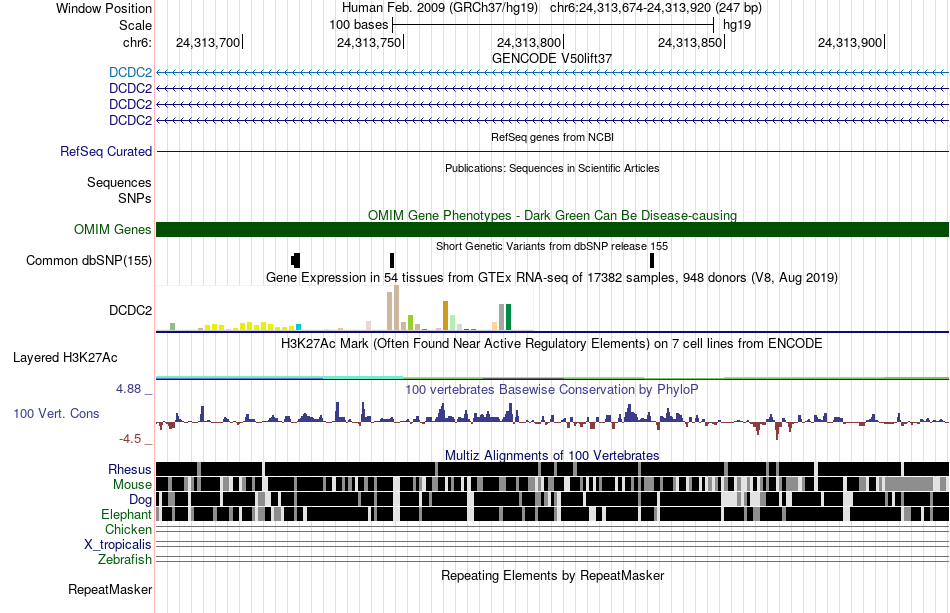This screenshot has width=950, height=613.
Task: Click the 4.88 upper PhyloP scale value
Action: pyautogui.click(x=128, y=389)
